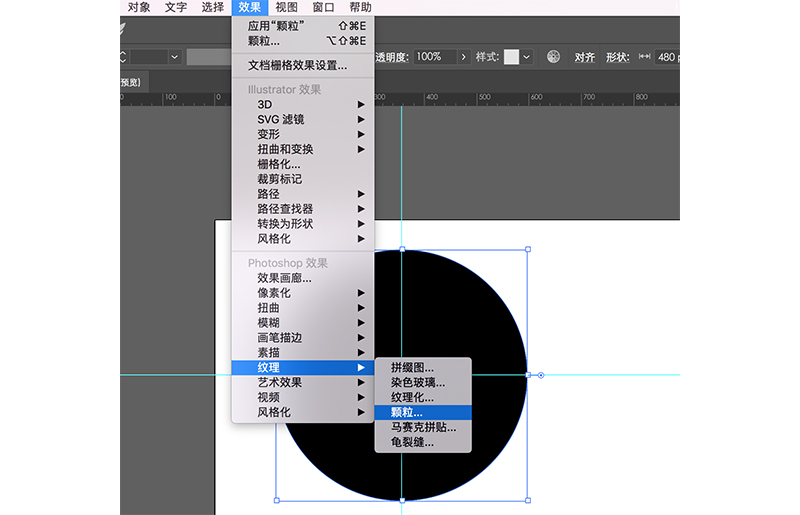
Task: Select 裁剪标记 effect
Action: point(303,179)
